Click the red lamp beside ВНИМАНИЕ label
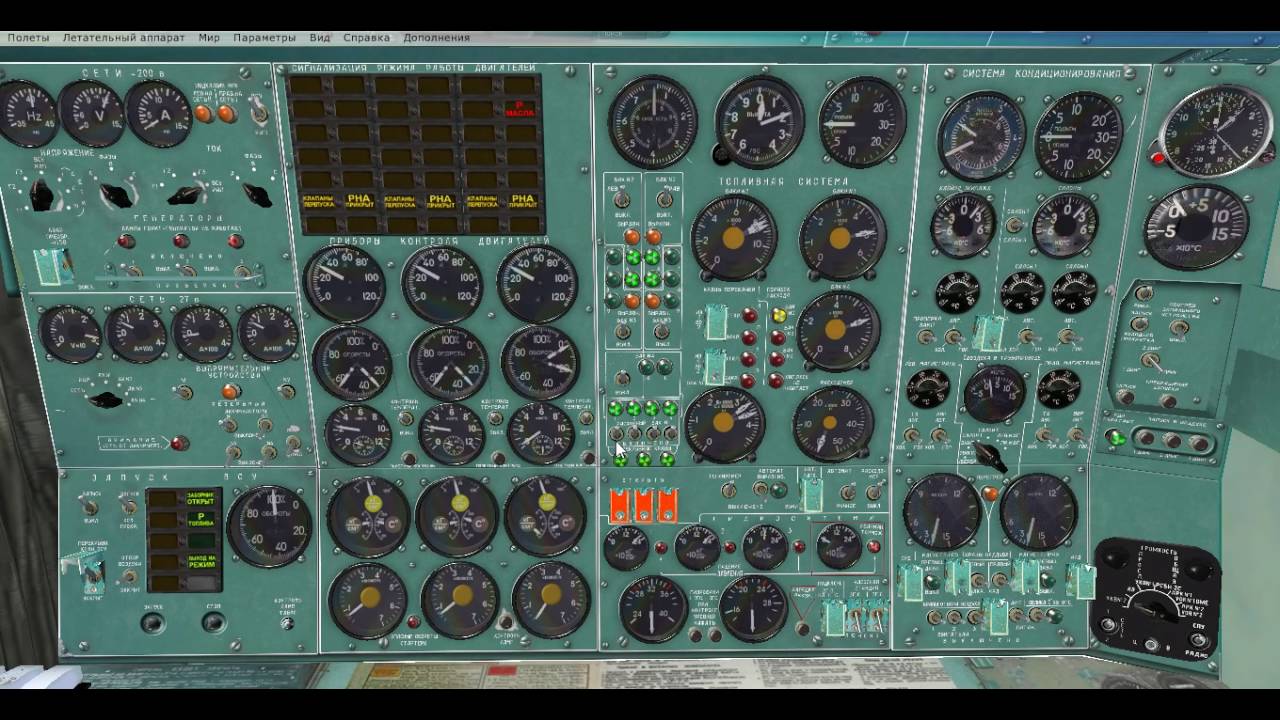 click(180, 443)
